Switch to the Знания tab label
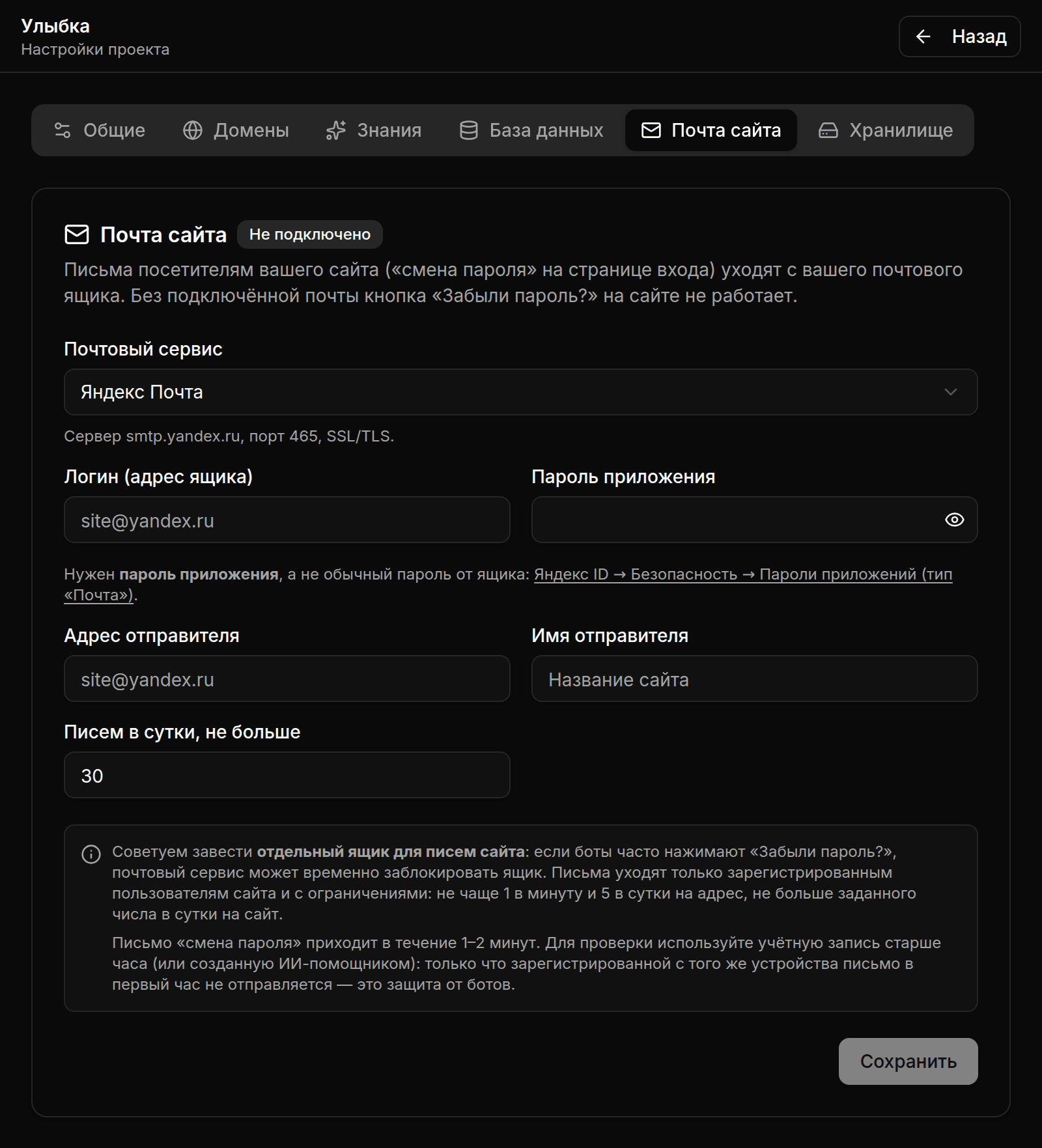1042x1148 pixels. point(389,130)
